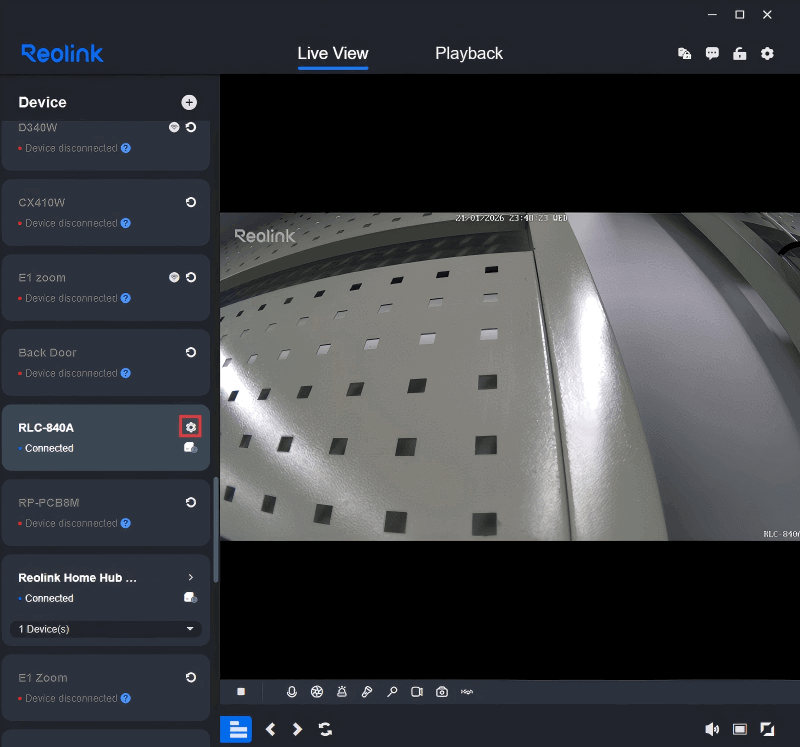800x747 pixels.
Task: Reconnect the Back Door camera
Action: click(x=191, y=352)
